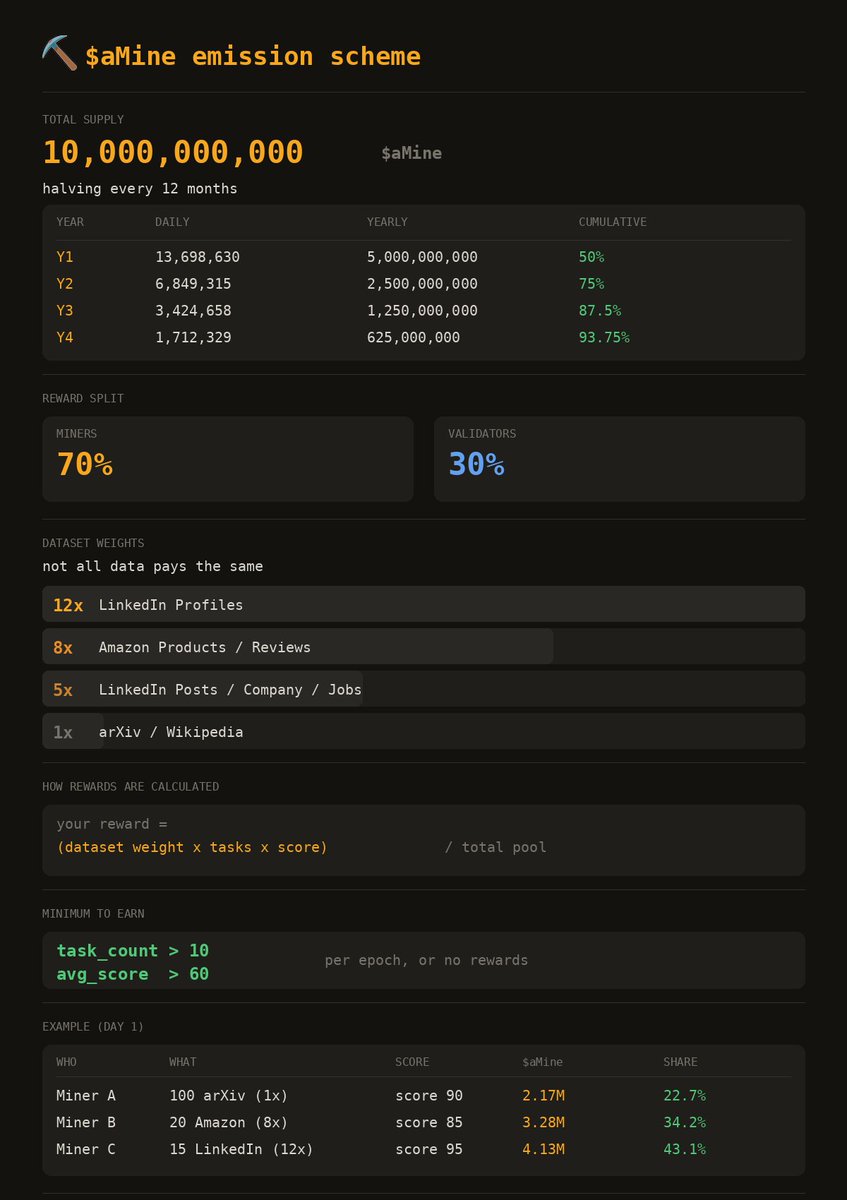Select cumulative 87.5% value
847x1200 pixels.
(x=600, y=311)
